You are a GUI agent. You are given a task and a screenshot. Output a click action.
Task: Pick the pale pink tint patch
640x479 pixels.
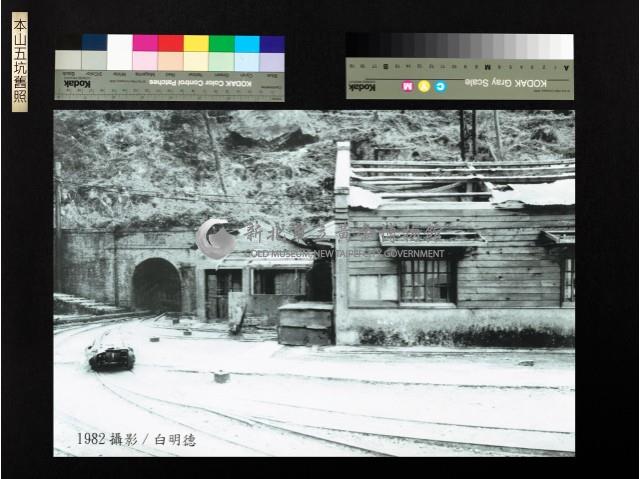145,61
